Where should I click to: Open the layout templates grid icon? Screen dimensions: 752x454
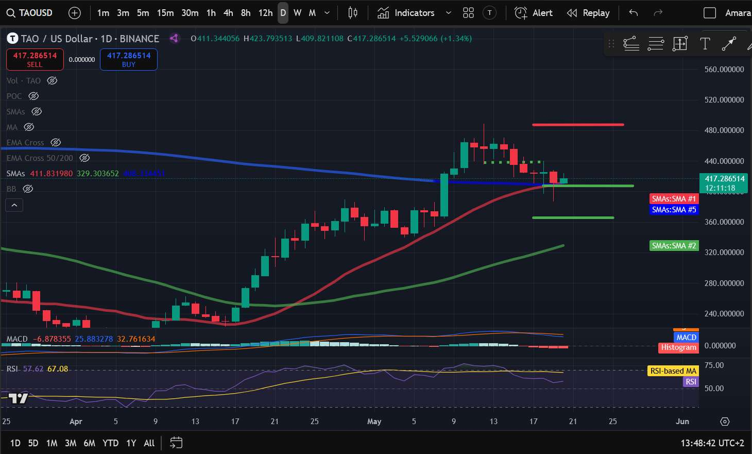(468, 13)
